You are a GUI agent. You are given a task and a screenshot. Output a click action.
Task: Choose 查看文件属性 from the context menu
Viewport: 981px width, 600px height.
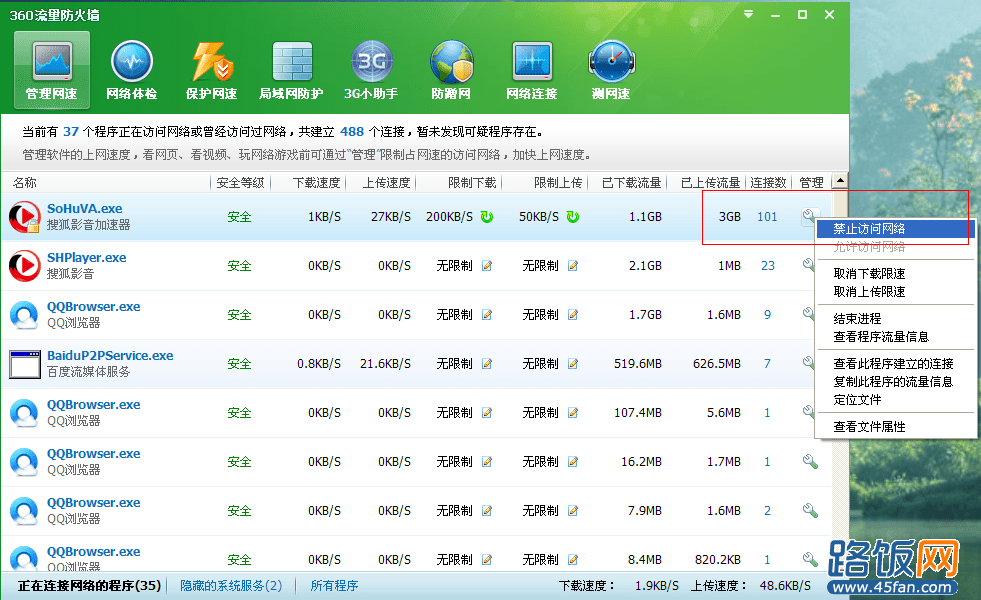(869, 427)
